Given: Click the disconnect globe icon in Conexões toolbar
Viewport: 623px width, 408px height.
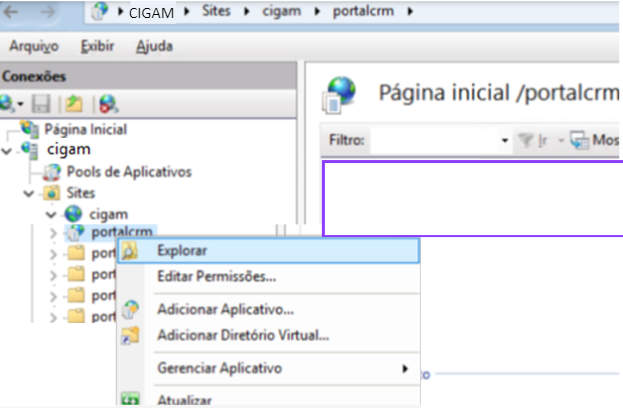Looking at the screenshot, I should pyautogui.click(x=108, y=104).
